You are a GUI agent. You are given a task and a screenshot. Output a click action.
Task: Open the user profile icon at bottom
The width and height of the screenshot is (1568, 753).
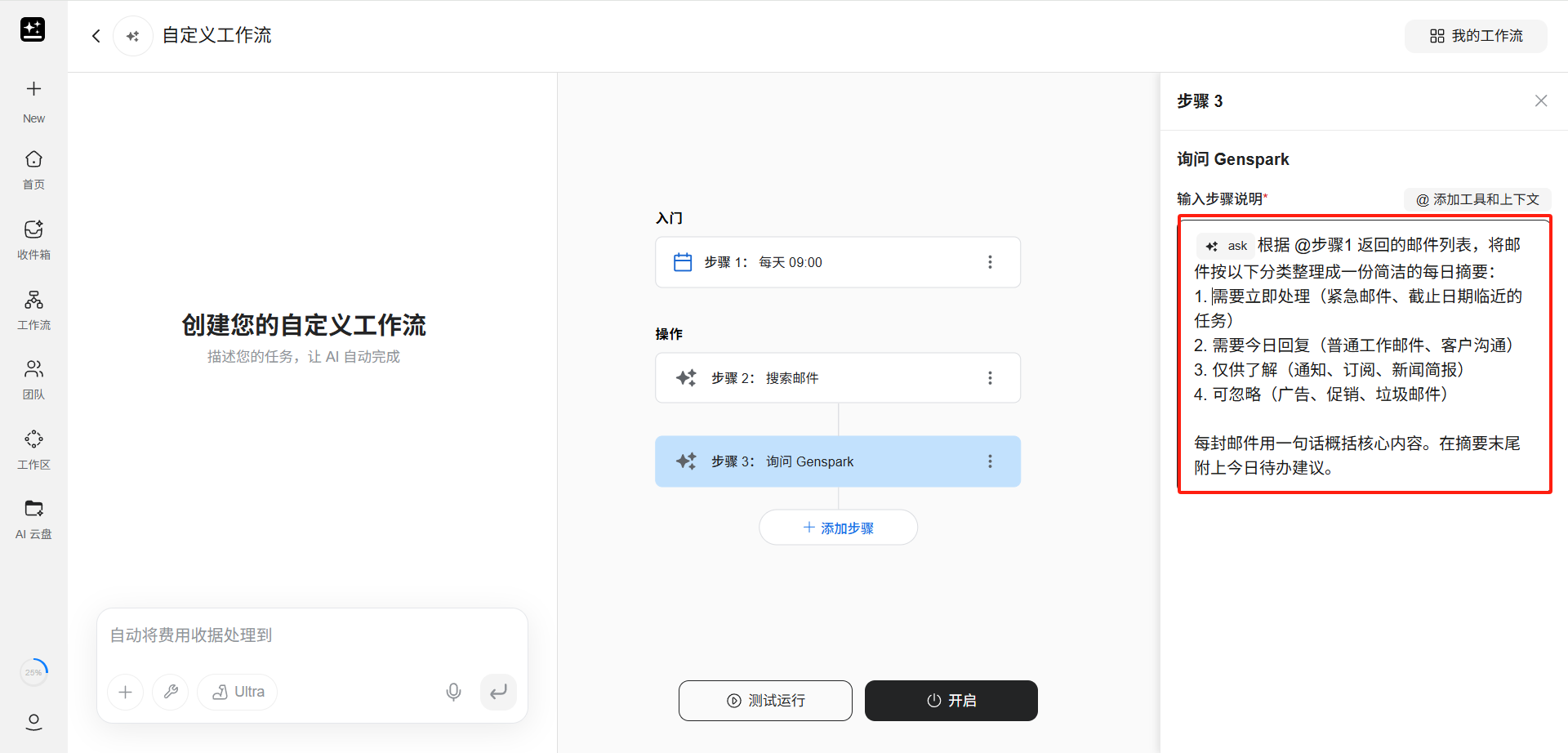click(x=33, y=722)
